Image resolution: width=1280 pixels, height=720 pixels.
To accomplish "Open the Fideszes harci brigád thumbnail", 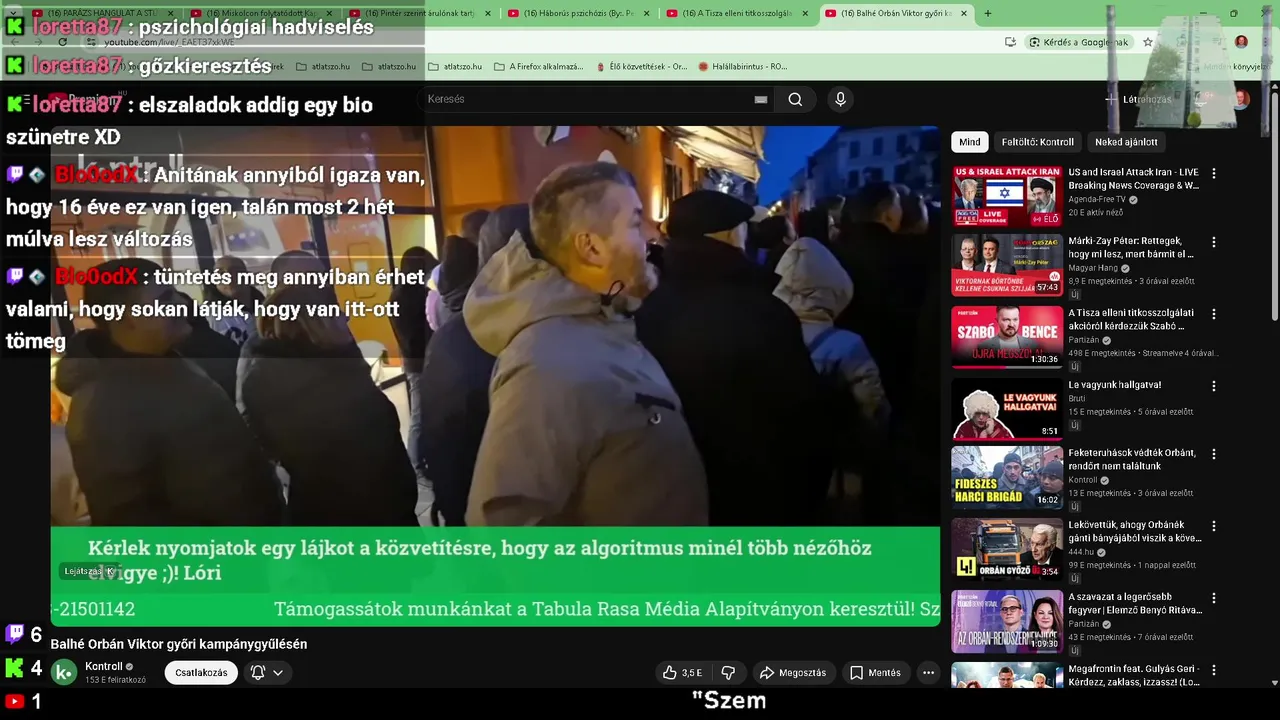I will click(x=1007, y=477).
